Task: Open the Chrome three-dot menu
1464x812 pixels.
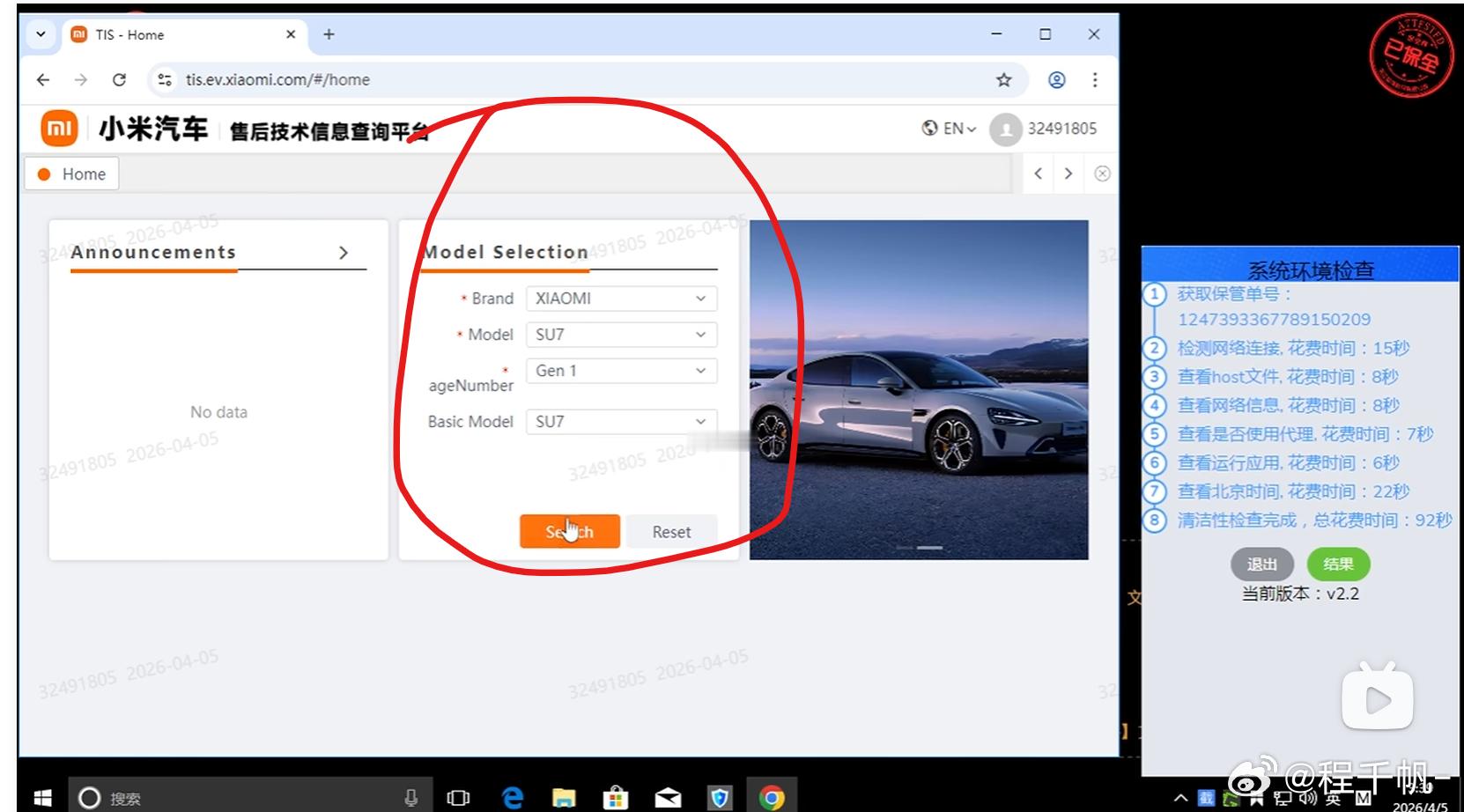Action: point(1095,80)
